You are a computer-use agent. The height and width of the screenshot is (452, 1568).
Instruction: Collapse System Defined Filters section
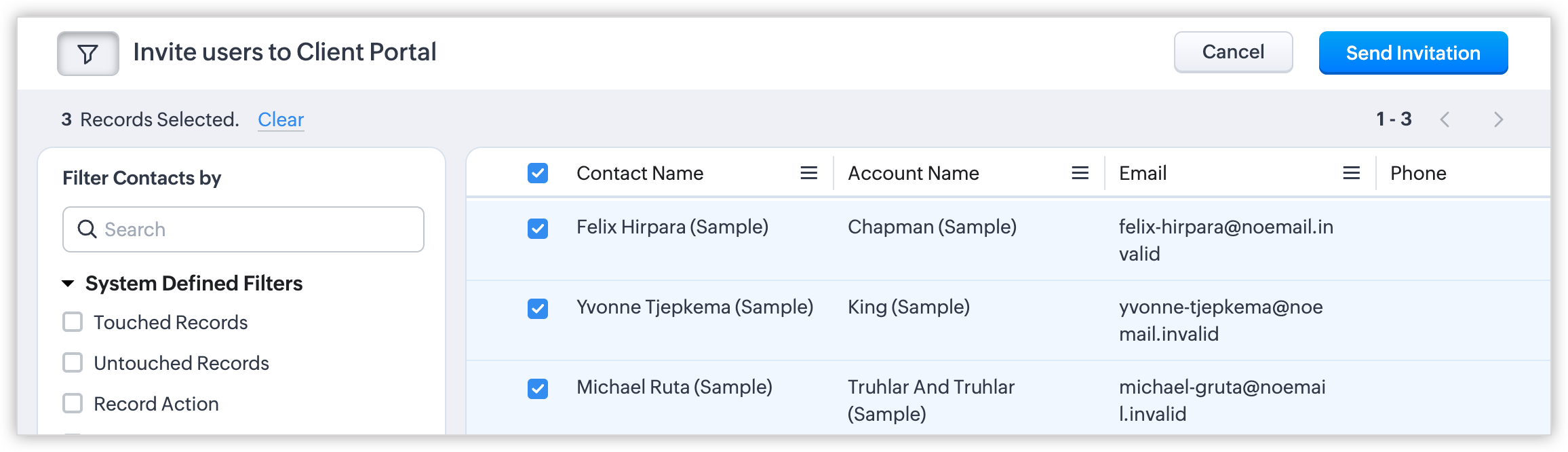click(68, 284)
